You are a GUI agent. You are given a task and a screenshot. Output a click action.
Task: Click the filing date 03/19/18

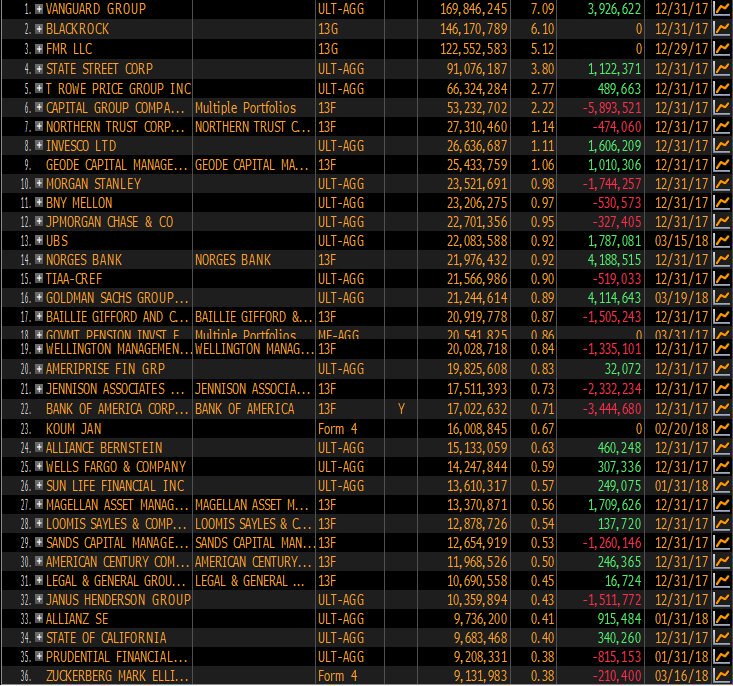682,298
